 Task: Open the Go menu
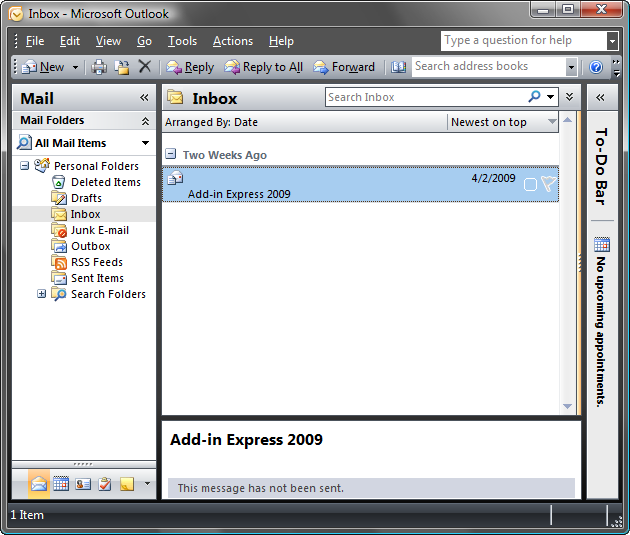pos(144,41)
